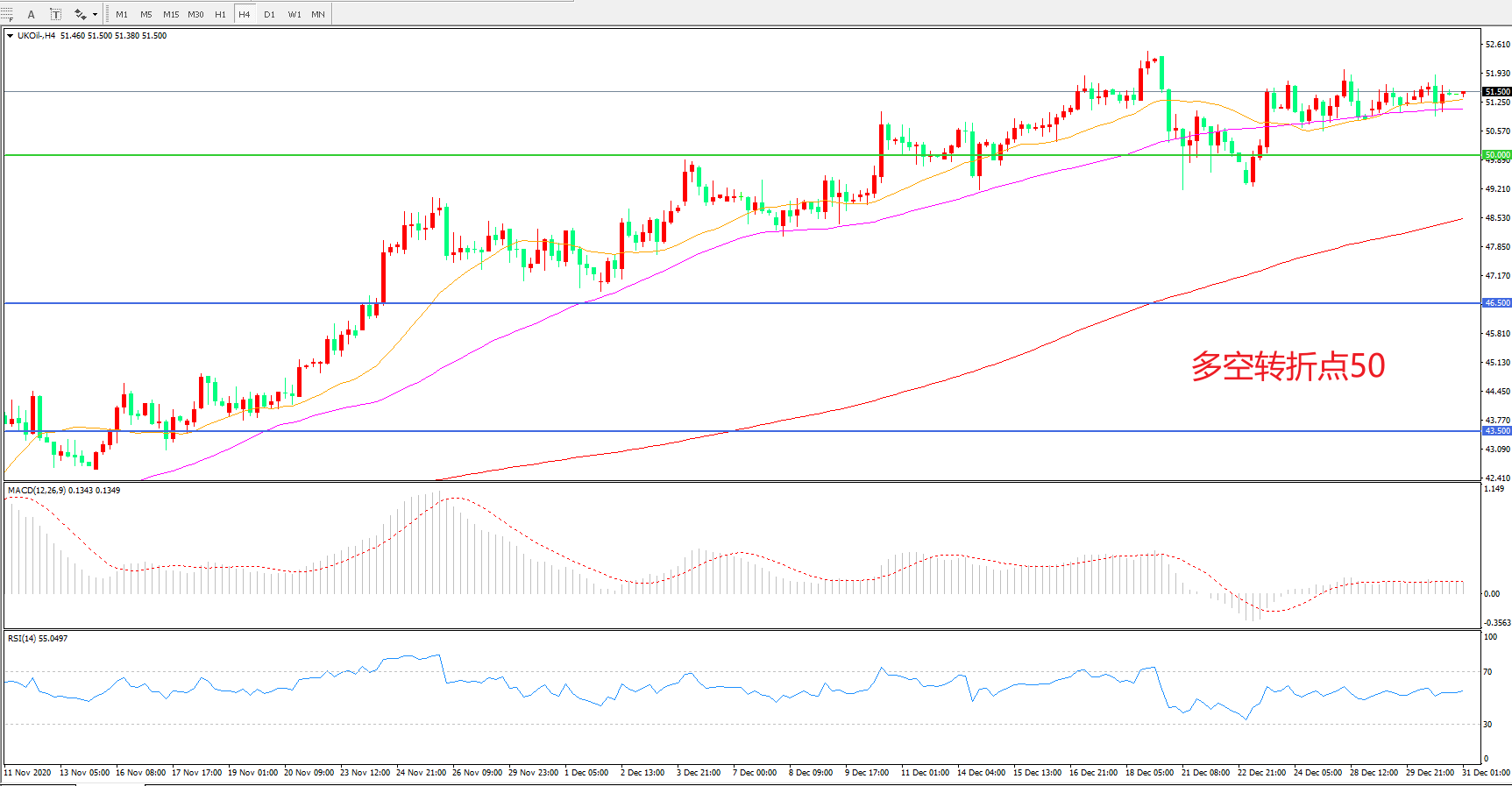This screenshot has height=786, width=1512.
Task: Switch chart to M5 timeframe
Action: (x=146, y=14)
